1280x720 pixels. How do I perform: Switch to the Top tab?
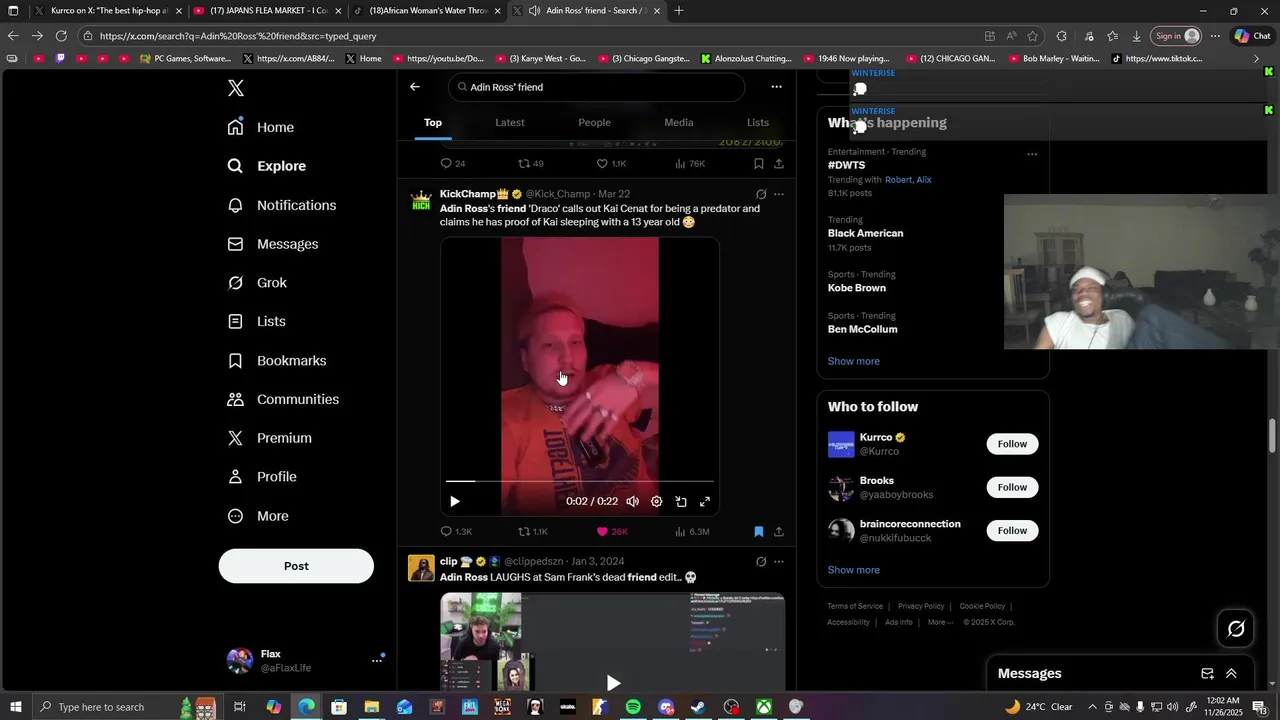pyautogui.click(x=433, y=123)
